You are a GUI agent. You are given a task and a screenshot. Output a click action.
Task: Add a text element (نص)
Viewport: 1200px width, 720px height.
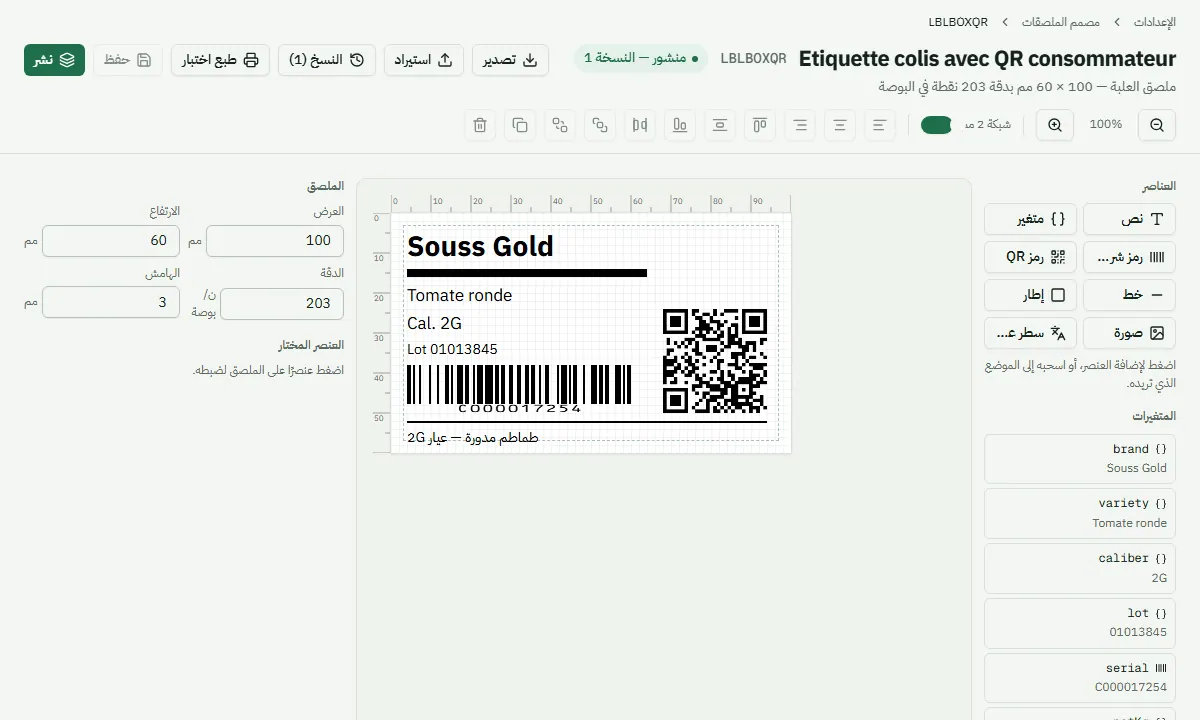pos(1130,219)
